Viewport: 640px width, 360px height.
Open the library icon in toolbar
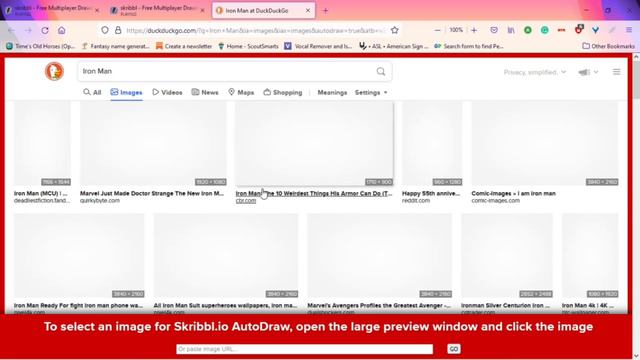[x=511, y=30]
